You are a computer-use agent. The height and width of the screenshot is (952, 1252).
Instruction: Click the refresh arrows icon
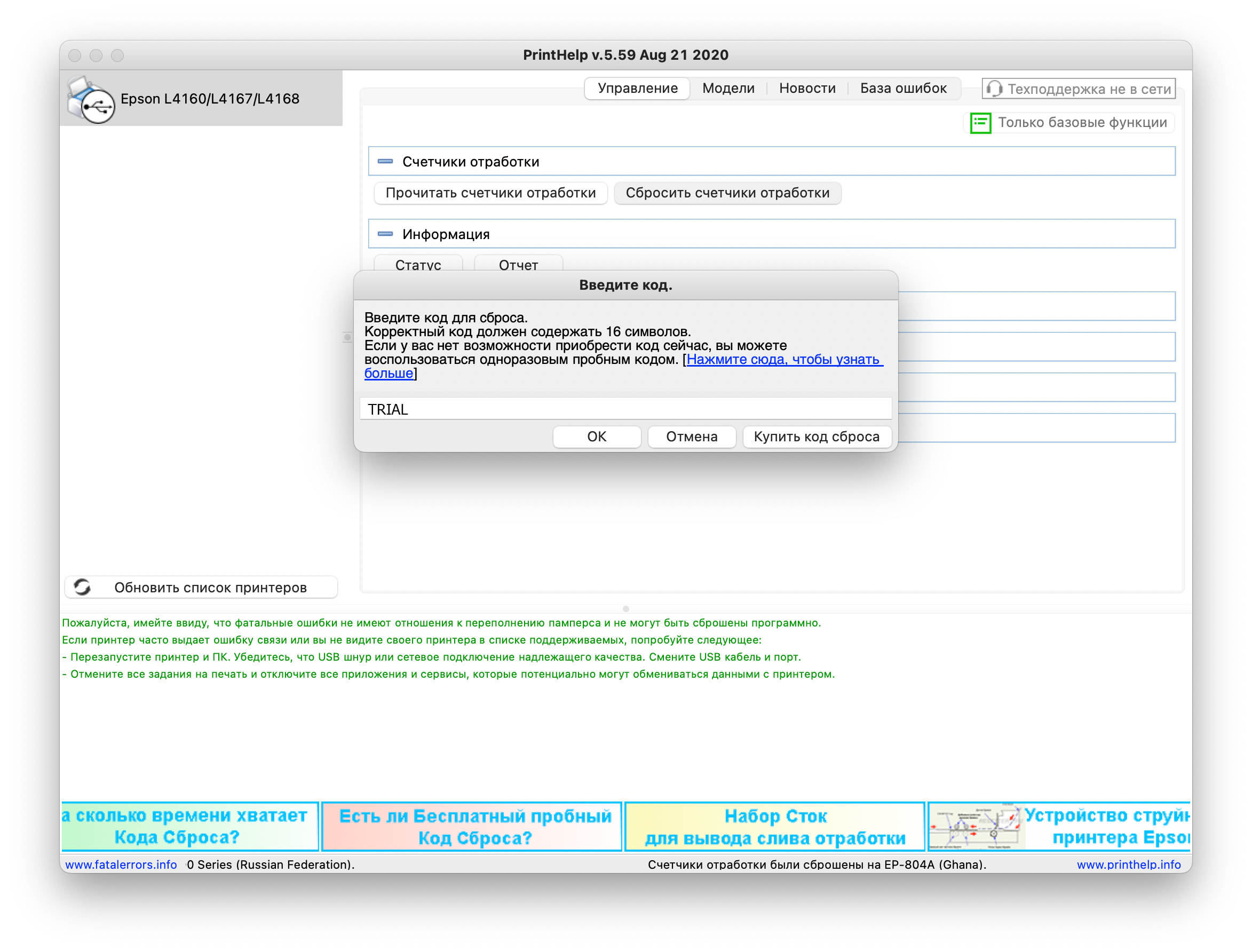pos(82,587)
